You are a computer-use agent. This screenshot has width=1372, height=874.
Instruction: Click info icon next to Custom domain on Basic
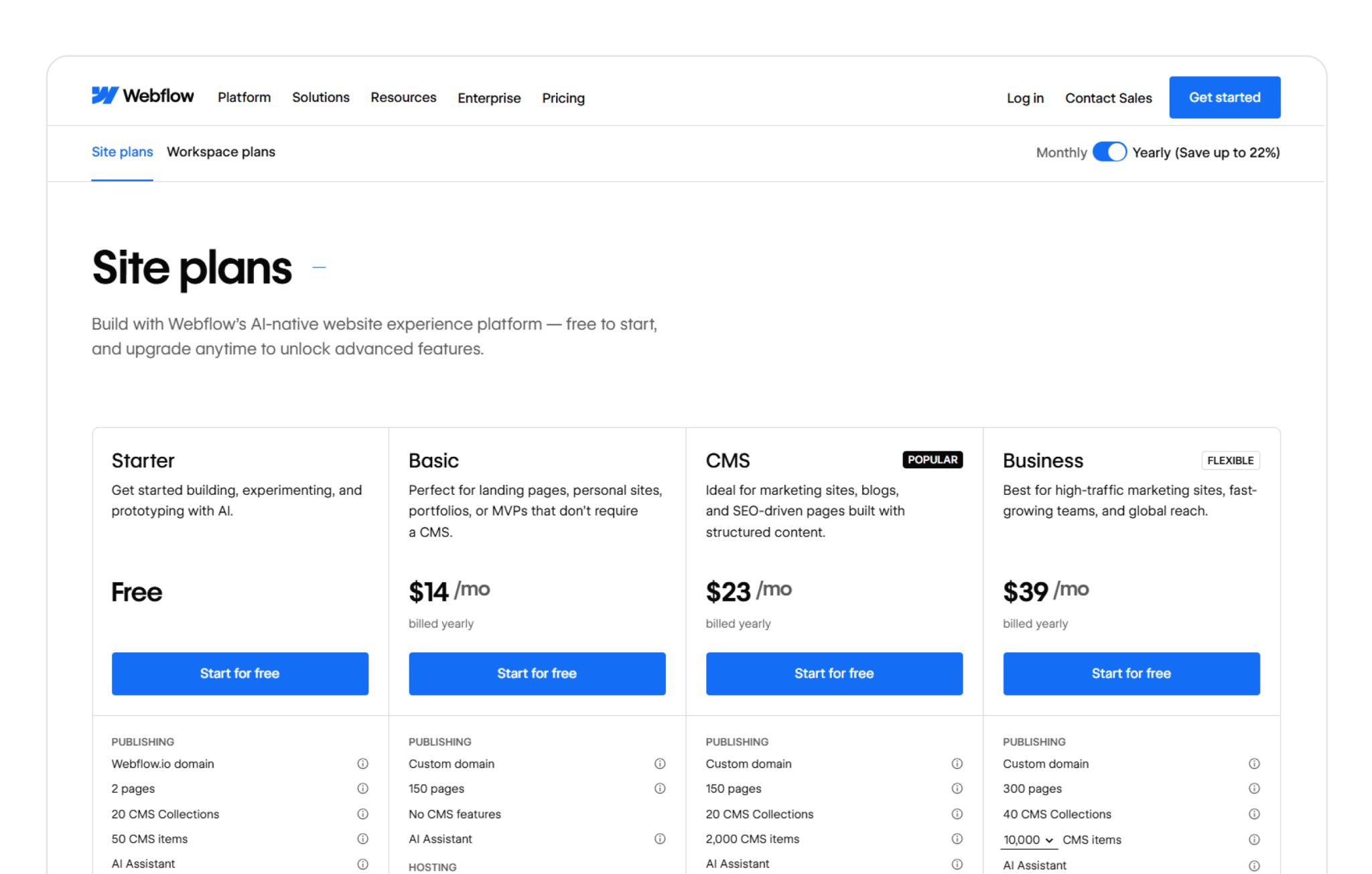pos(661,763)
